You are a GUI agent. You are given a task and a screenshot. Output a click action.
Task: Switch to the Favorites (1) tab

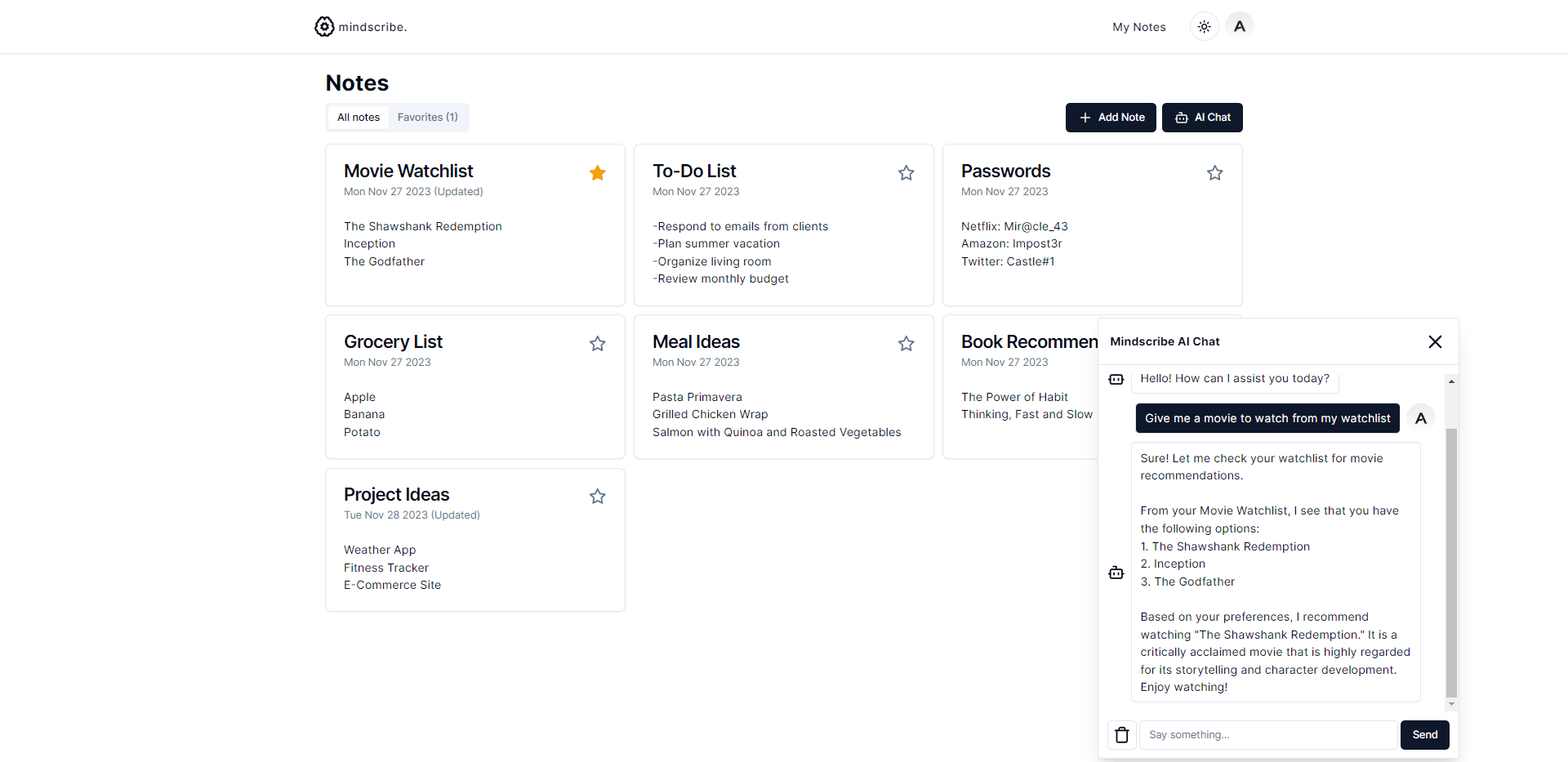click(x=428, y=118)
